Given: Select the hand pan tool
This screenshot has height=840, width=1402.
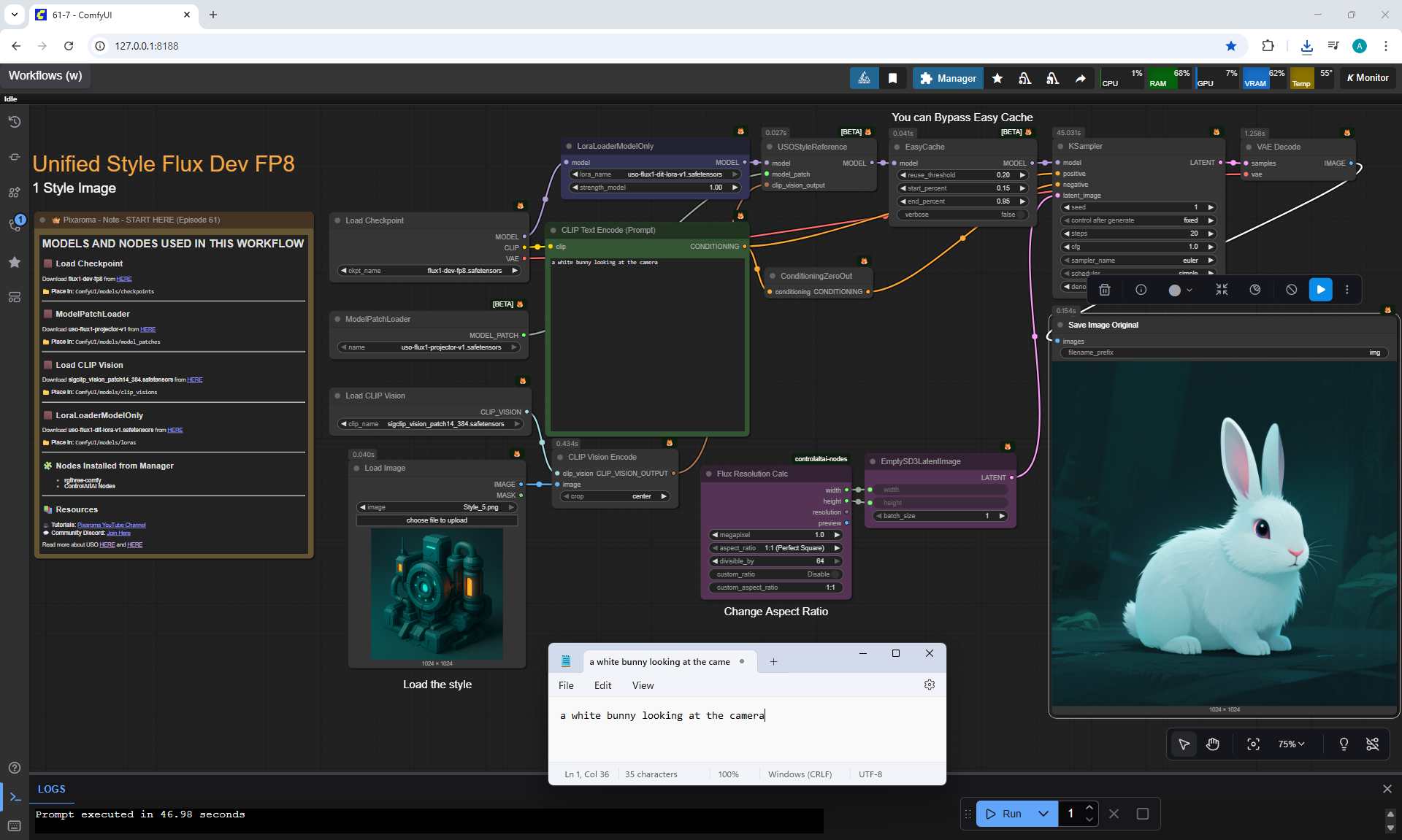Looking at the screenshot, I should (x=1213, y=744).
